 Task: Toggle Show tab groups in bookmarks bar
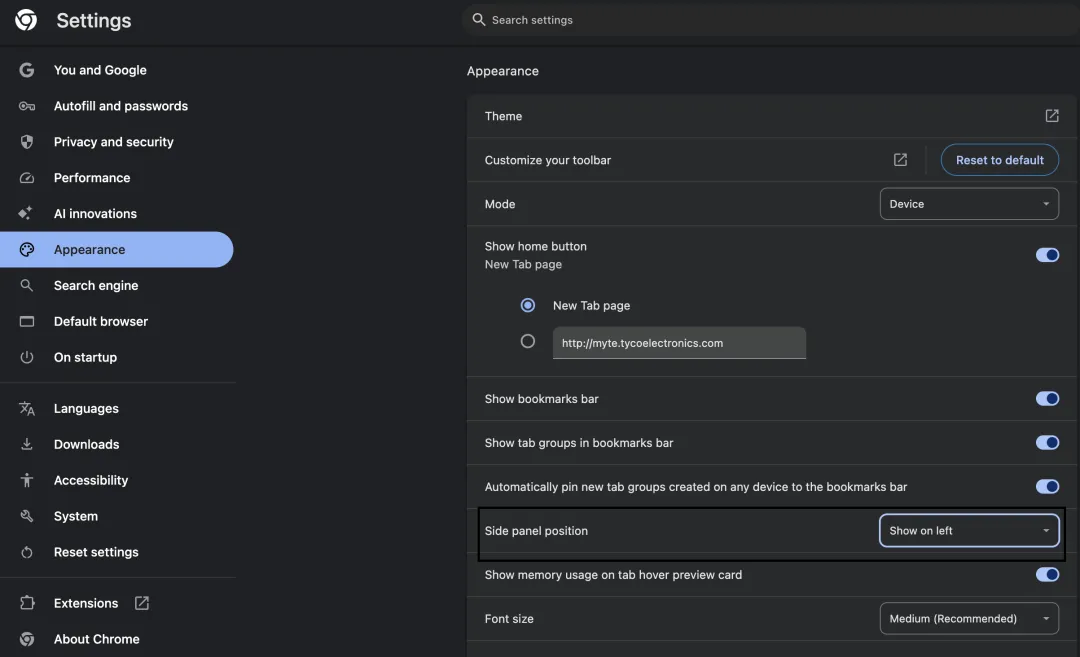tap(1047, 443)
